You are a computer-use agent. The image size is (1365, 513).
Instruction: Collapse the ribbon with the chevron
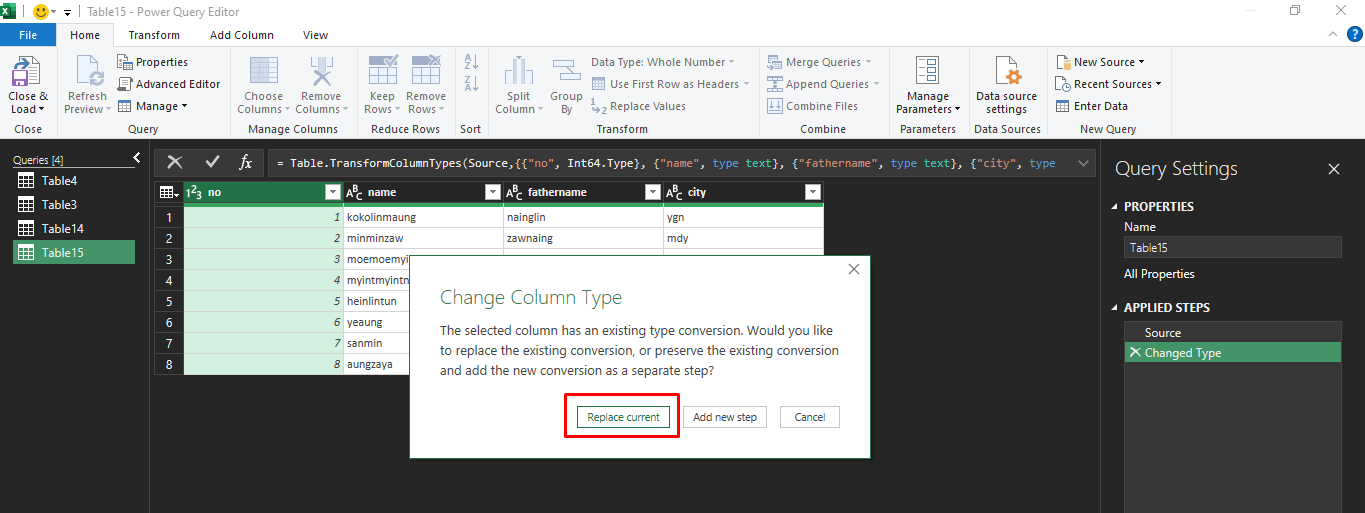(x=1332, y=34)
